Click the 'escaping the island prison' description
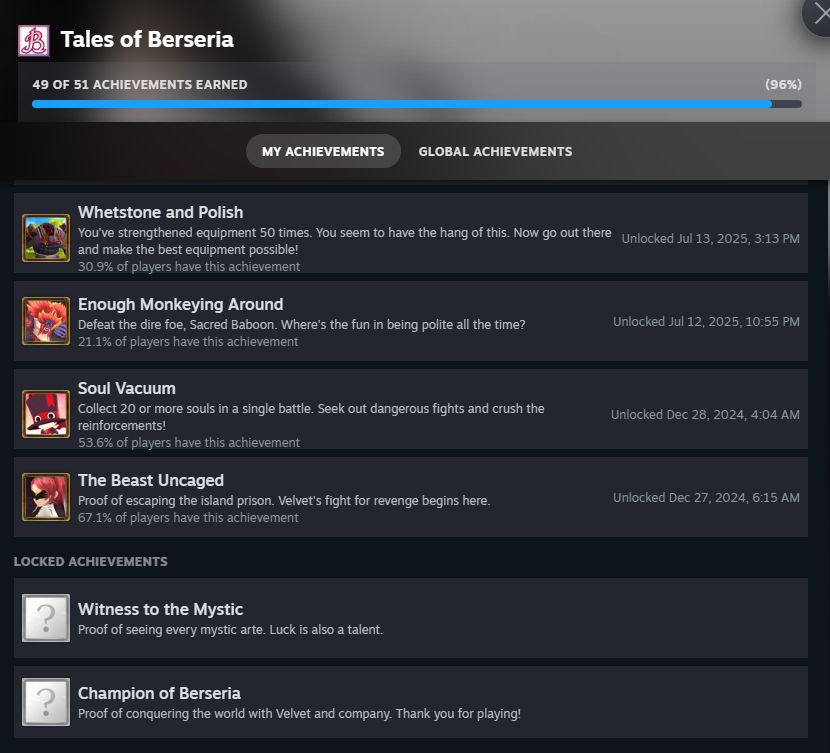Image resolution: width=830 pixels, height=753 pixels. point(284,501)
